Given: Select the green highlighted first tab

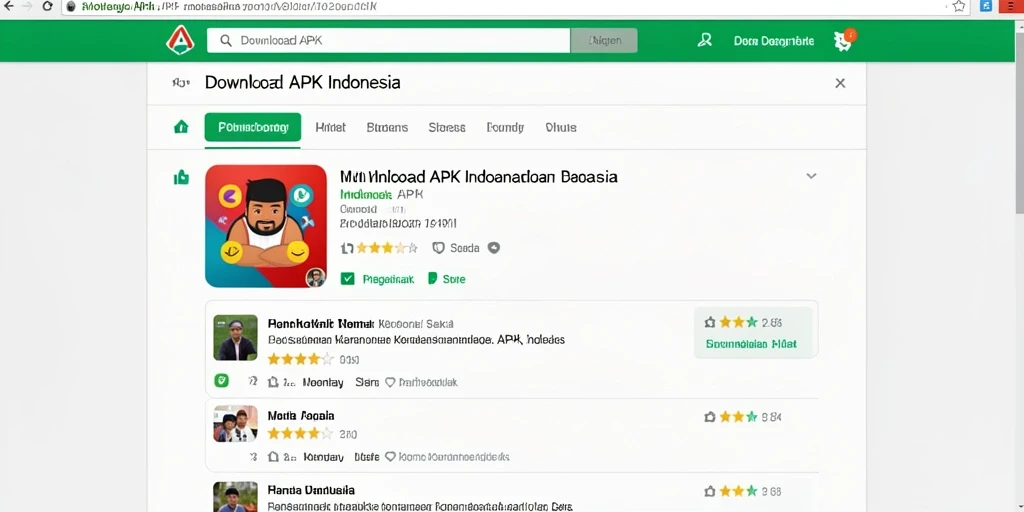Looking at the screenshot, I should coord(253,127).
